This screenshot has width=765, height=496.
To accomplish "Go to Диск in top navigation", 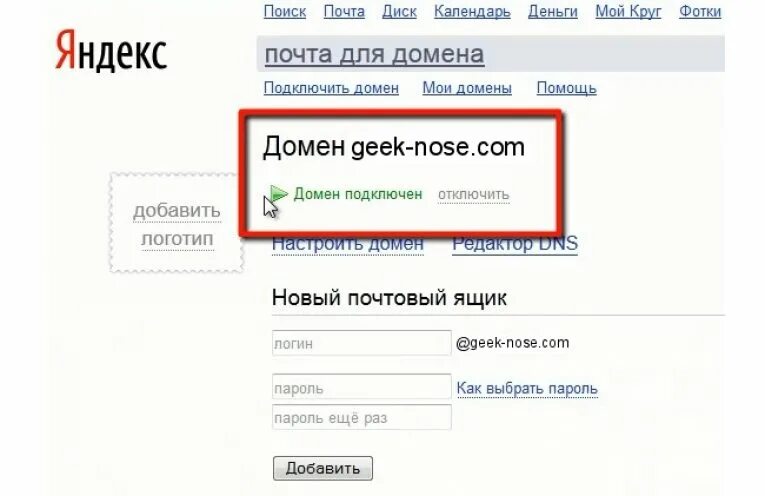I will point(399,11).
